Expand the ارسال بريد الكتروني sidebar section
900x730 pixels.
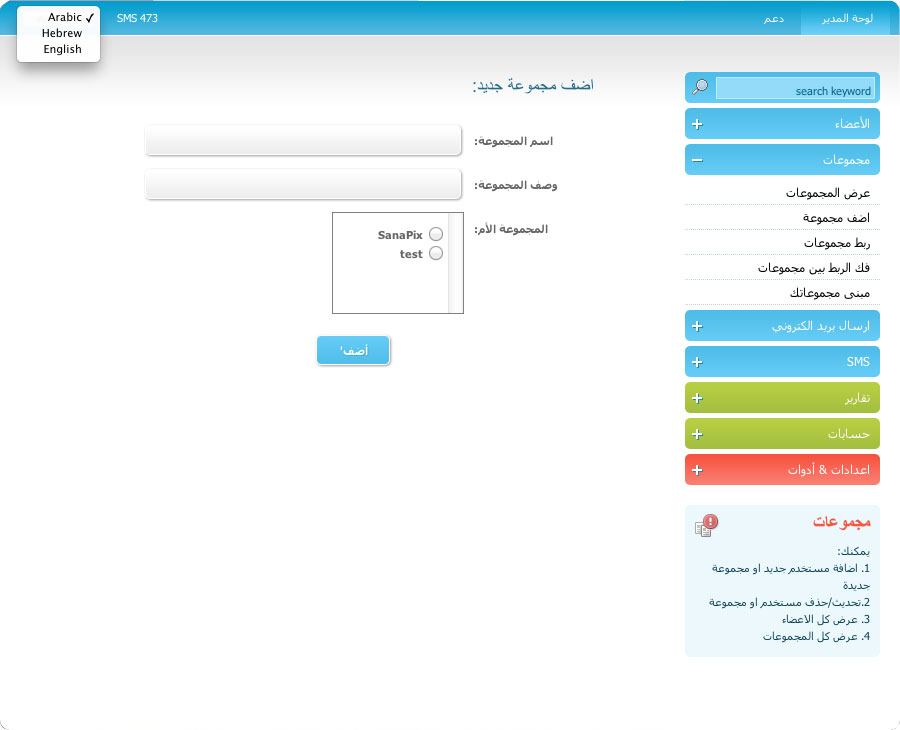pos(782,326)
